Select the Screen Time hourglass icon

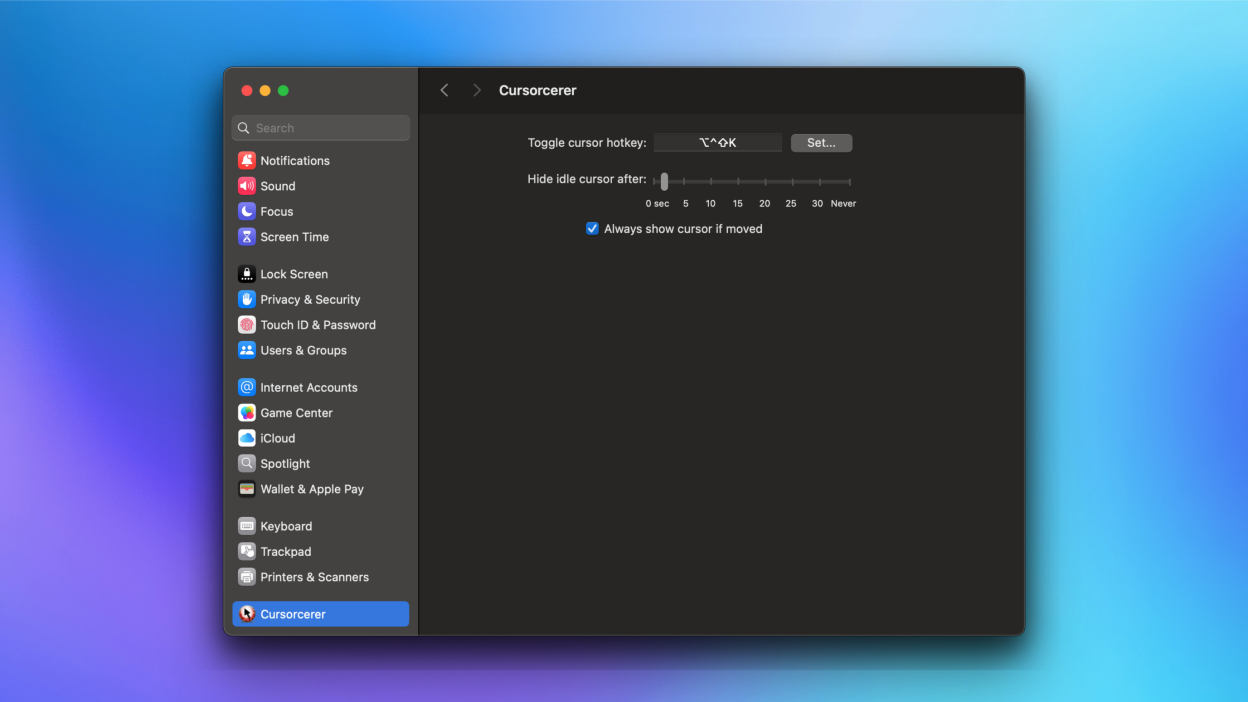[x=247, y=237]
